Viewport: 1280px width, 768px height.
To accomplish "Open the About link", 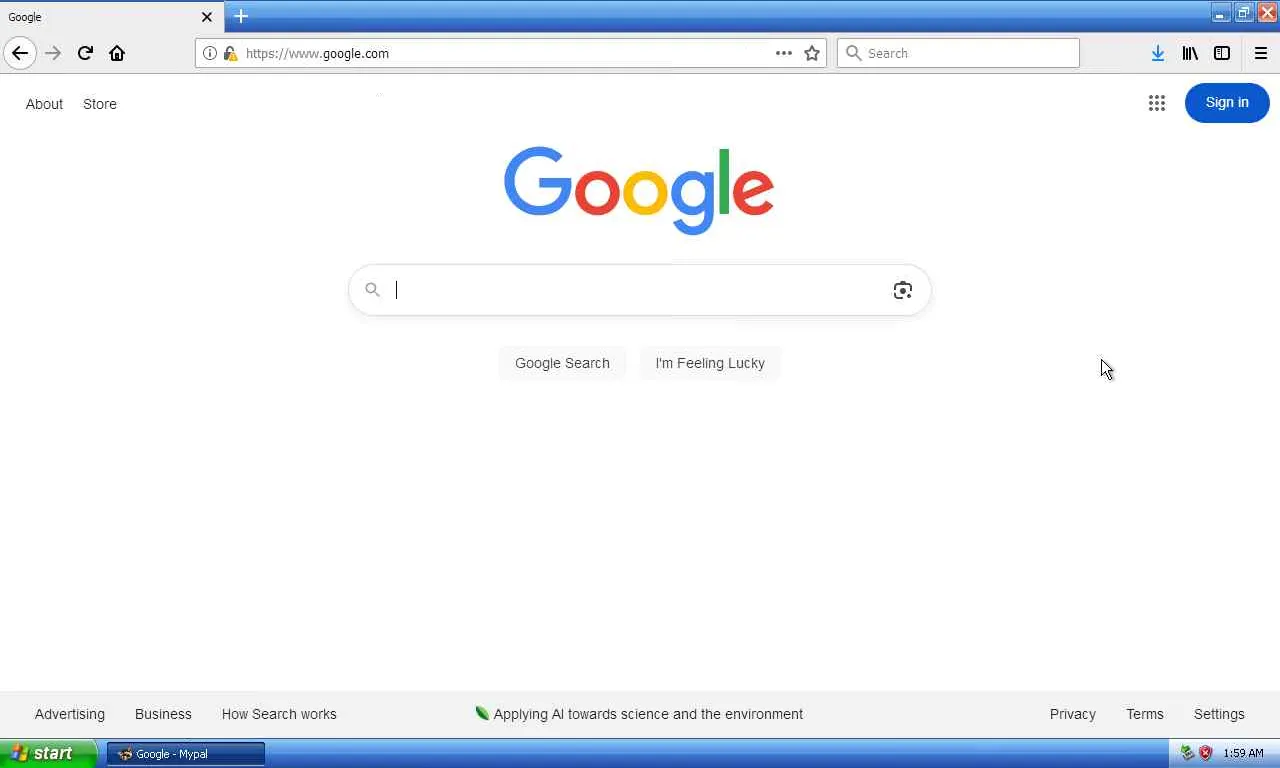I will [x=44, y=104].
